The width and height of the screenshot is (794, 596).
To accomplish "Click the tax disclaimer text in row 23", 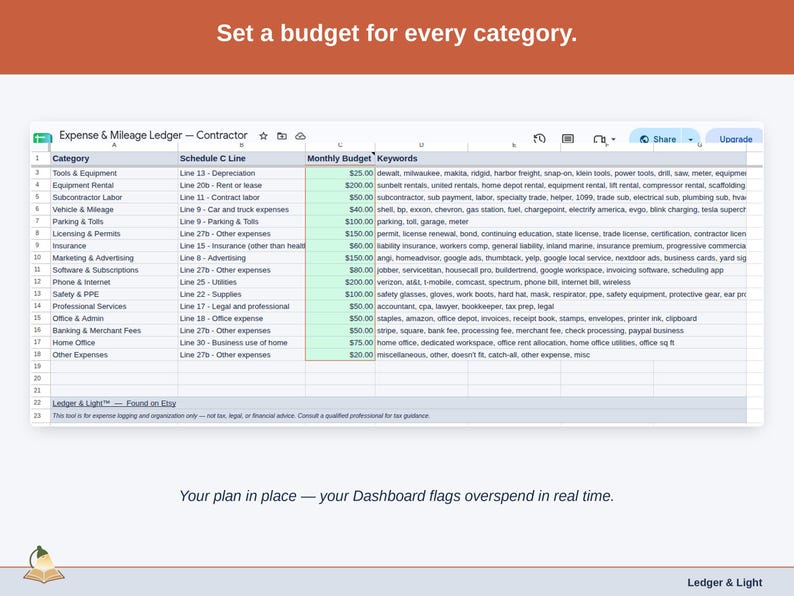I will pos(241,416).
